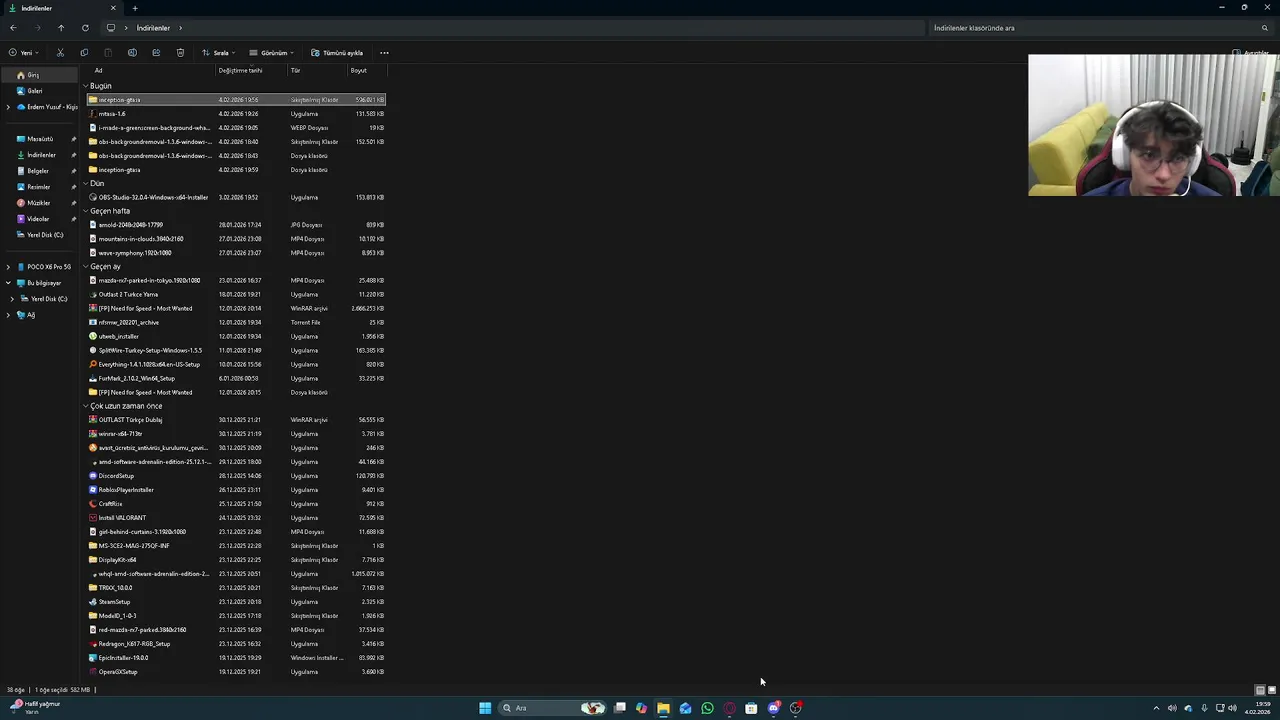Switch to details view icon in status bar

pyautogui.click(x=1260, y=690)
